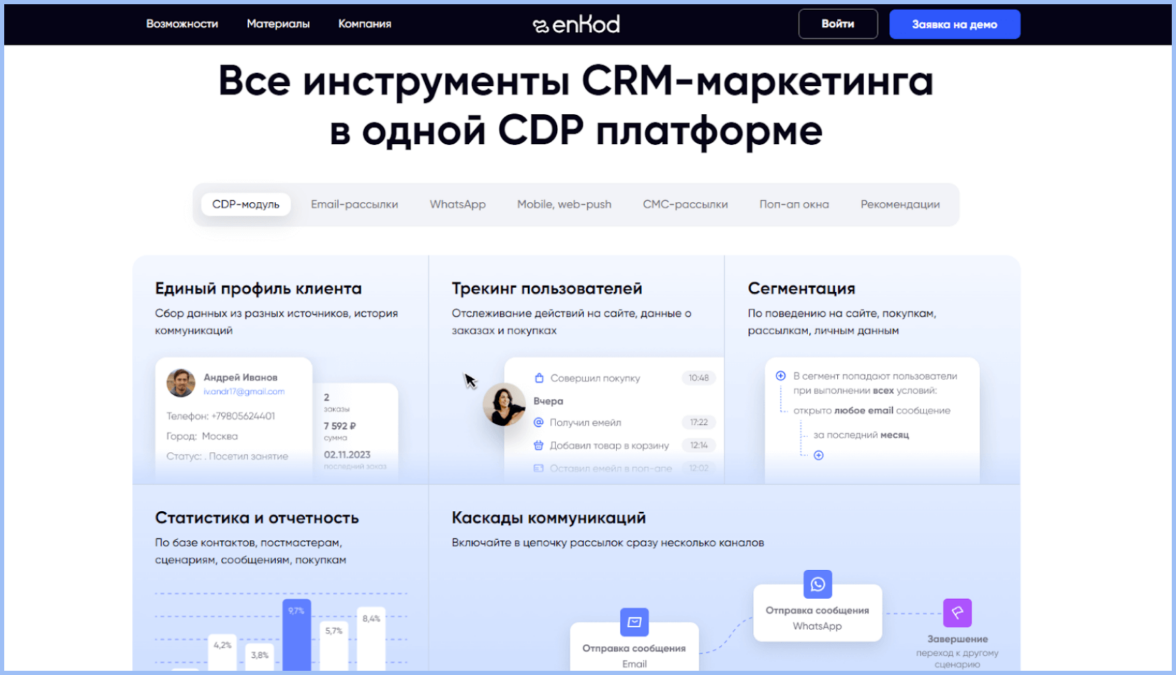Click the highlighted 9,7% blue bar
The height and width of the screenshot is (675, 1176).
click(x=296, y=634)
